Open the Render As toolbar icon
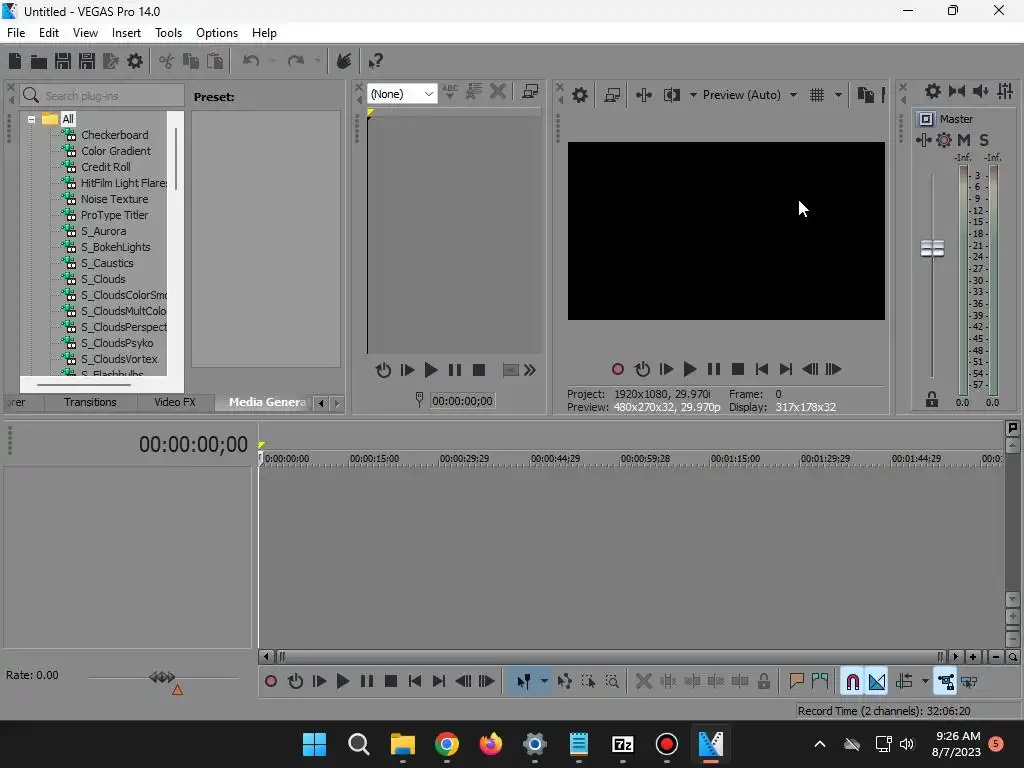1024x768 pixels. (x=111, y=61)
